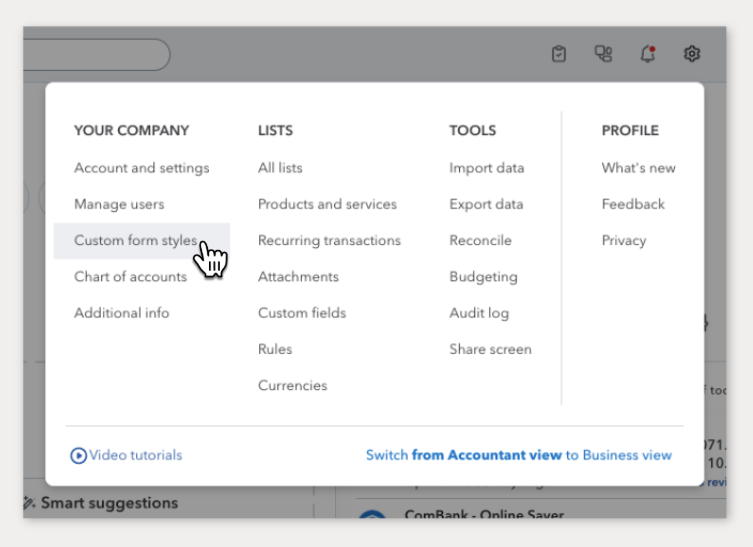The width and height of the screenshot is (753, 547).
Task: Select Currencies in Lists column
Action: (x=292, y=385)
